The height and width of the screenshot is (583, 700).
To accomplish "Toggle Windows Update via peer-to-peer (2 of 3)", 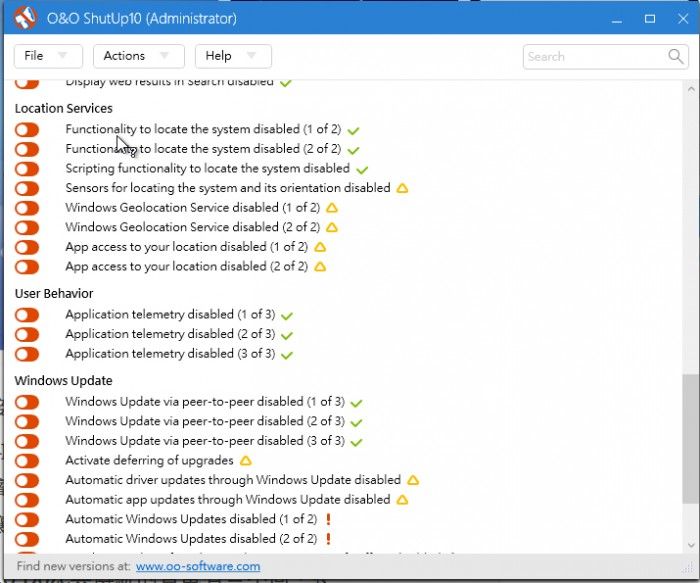I will 27,422.
